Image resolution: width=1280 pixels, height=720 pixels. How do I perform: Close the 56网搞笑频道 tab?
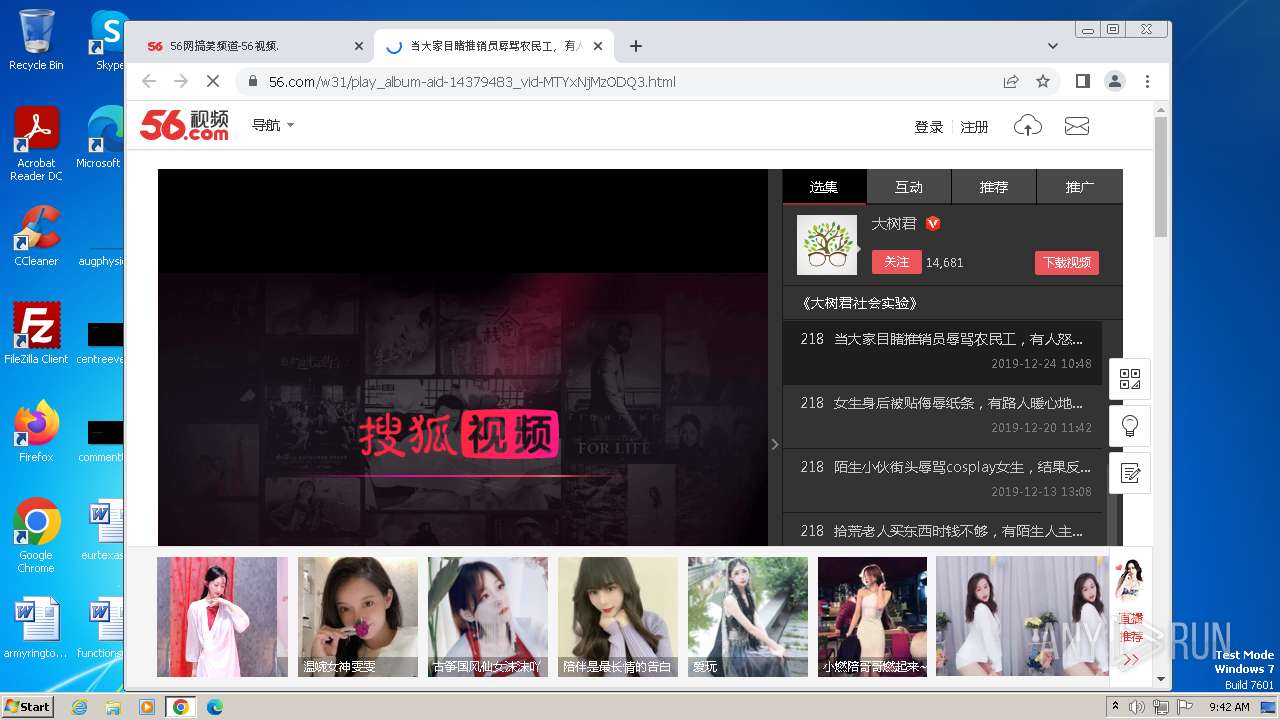(359, 46)
